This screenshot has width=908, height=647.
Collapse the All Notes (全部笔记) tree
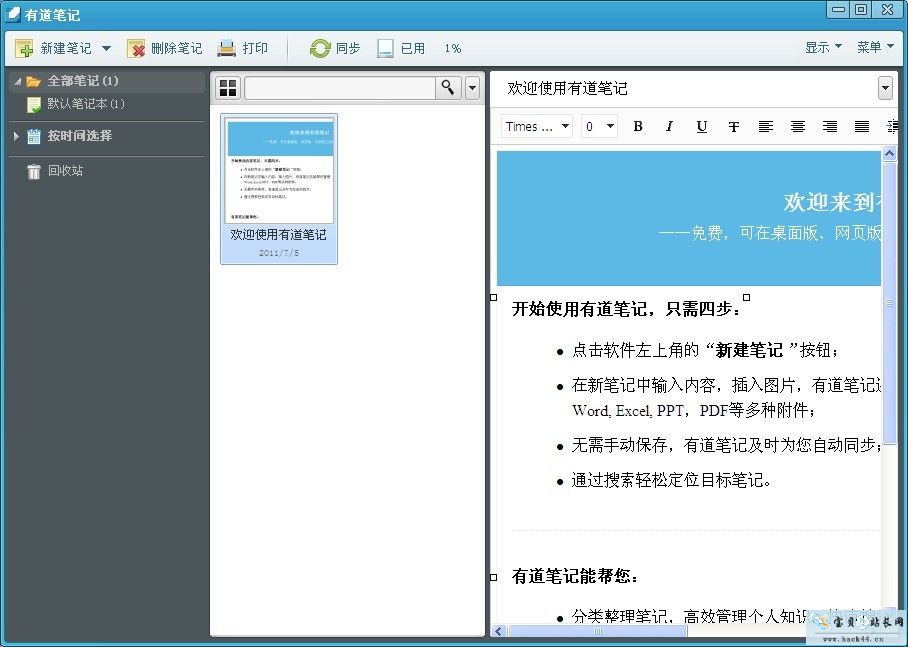tap(18, 81)
